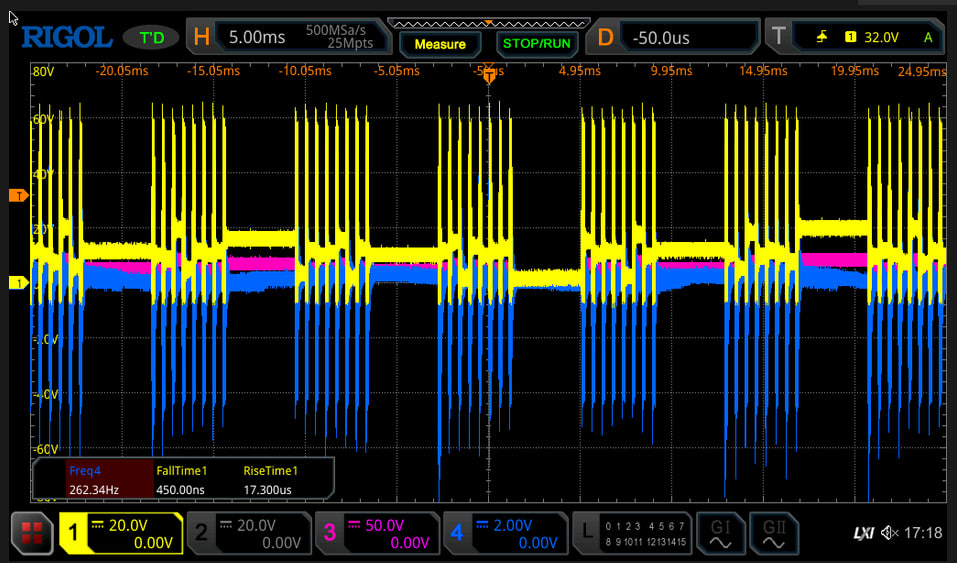The width and height of the screenshot is (957, 563).
Task: Click the trigger mode A indicator
Action: tap(928, 37)
